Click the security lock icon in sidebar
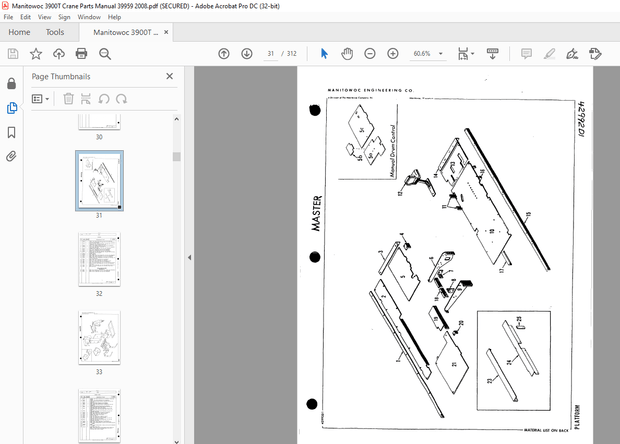The image size is (620, 444). [11, 83]
